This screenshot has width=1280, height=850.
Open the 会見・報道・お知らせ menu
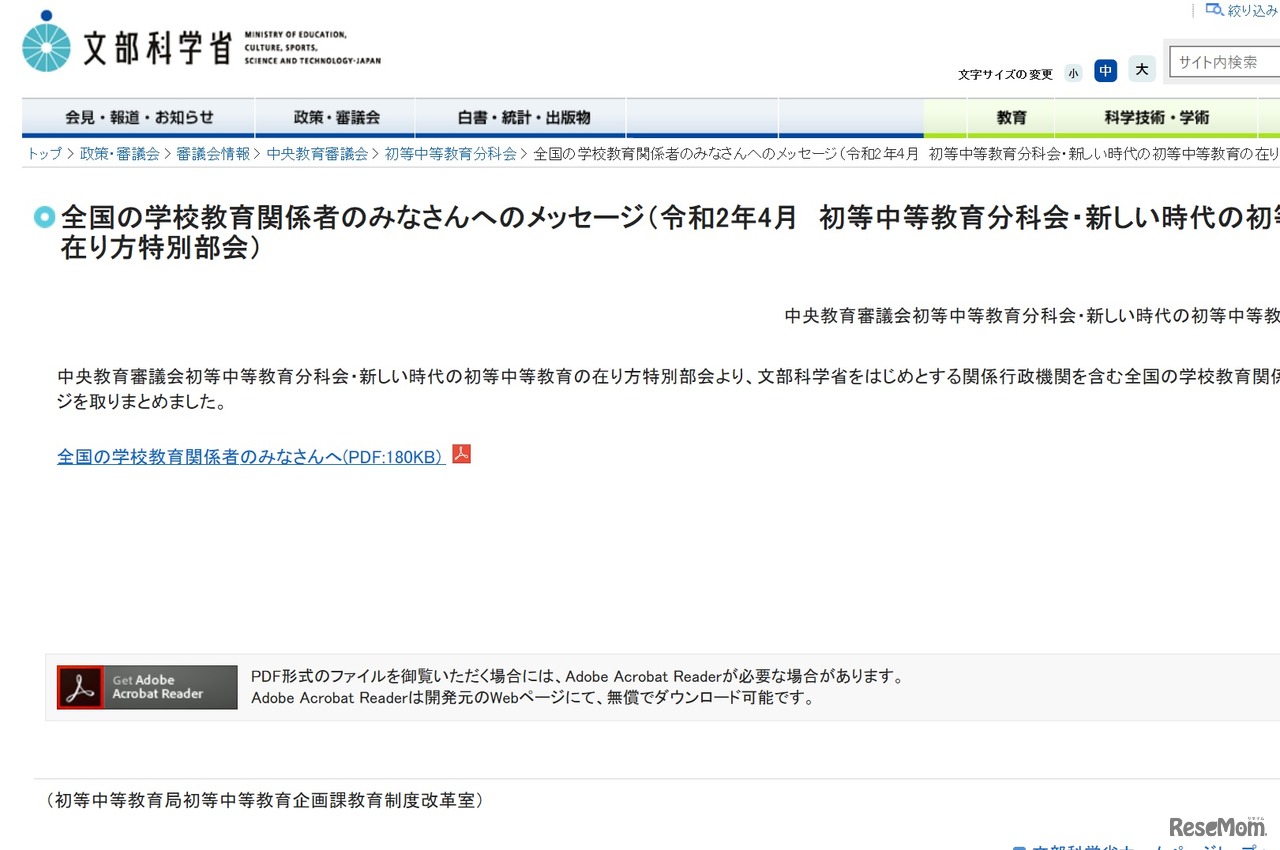(x=138, y=117)
